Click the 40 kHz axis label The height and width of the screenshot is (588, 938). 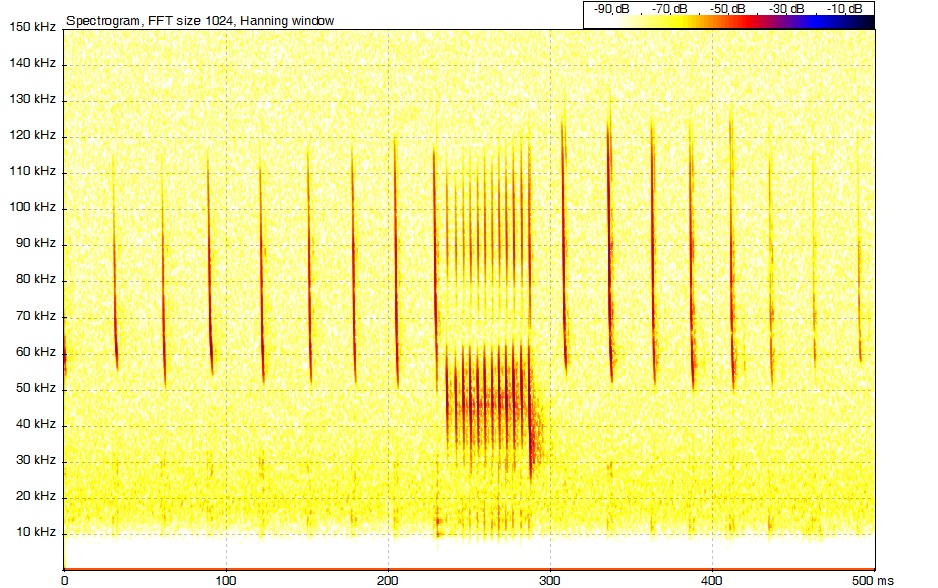(35, 424)
